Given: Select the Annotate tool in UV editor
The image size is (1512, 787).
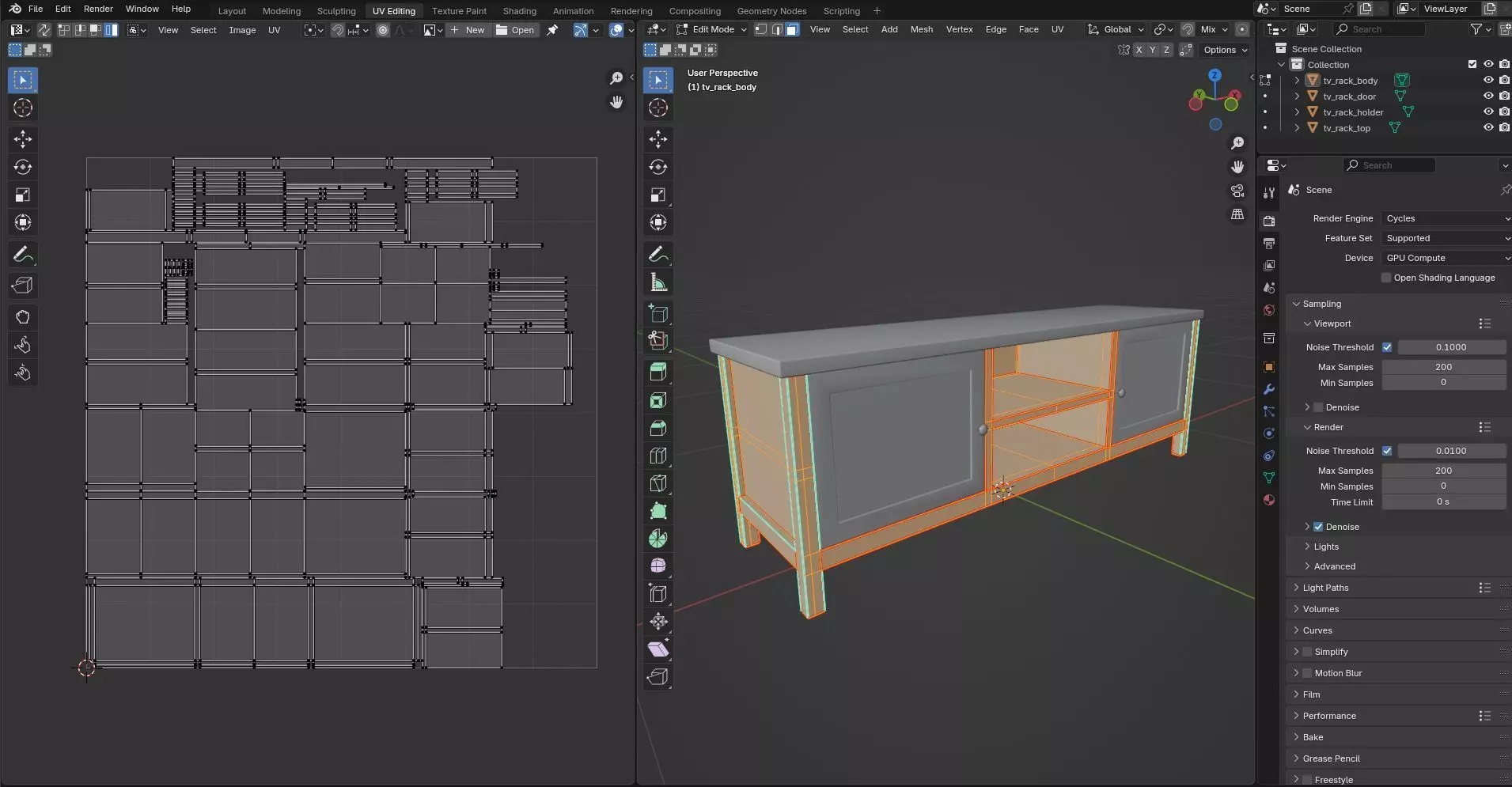Looking at the screenshot, I should point(23,254).
